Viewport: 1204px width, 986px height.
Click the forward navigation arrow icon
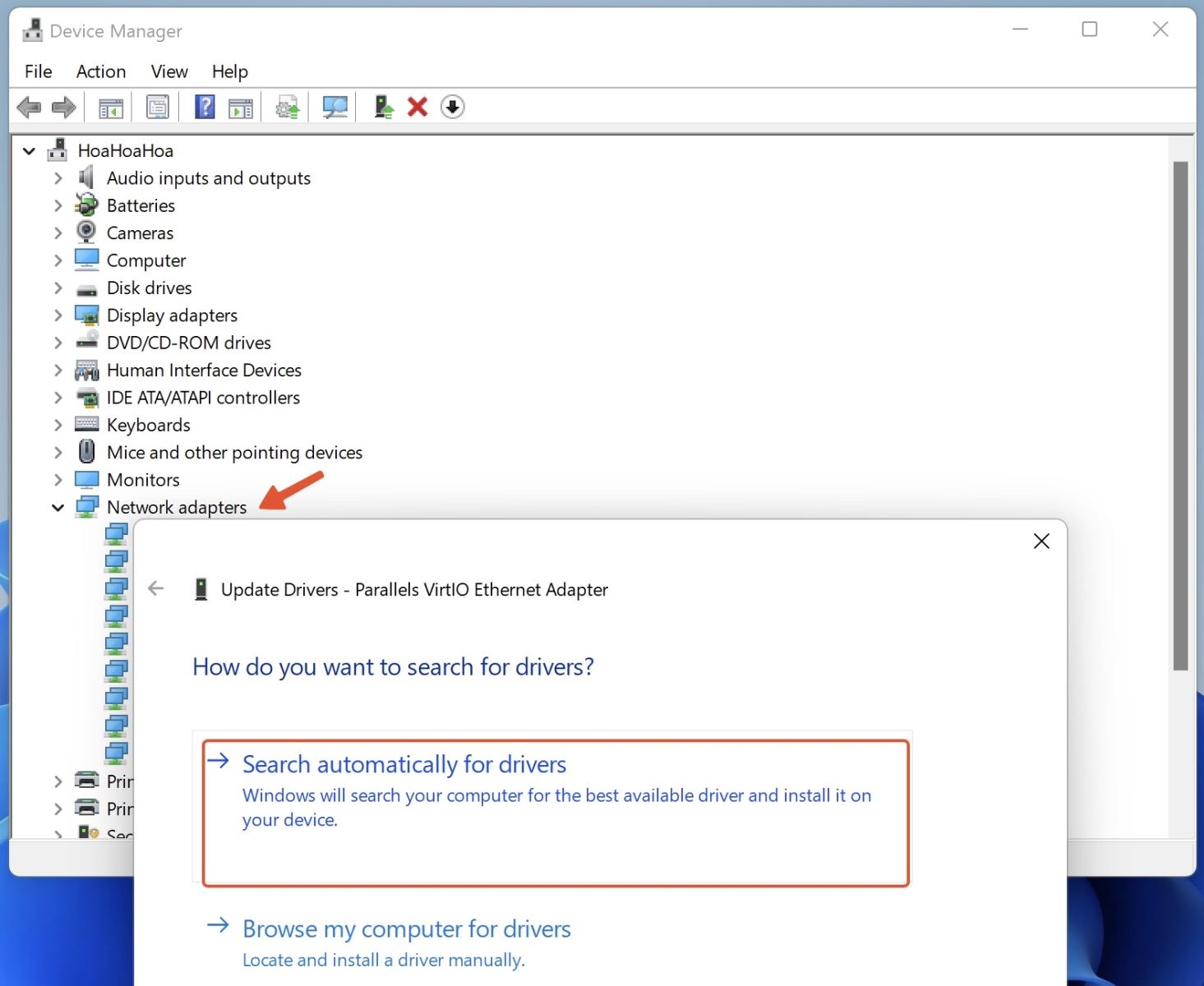[62, 106]
